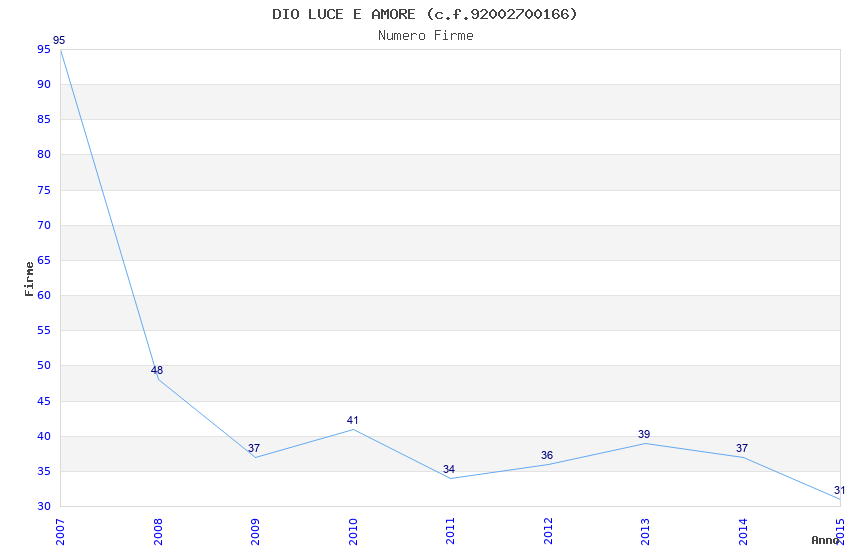
Task: Click the y-axis tick label 90
Action: [44, 85]
